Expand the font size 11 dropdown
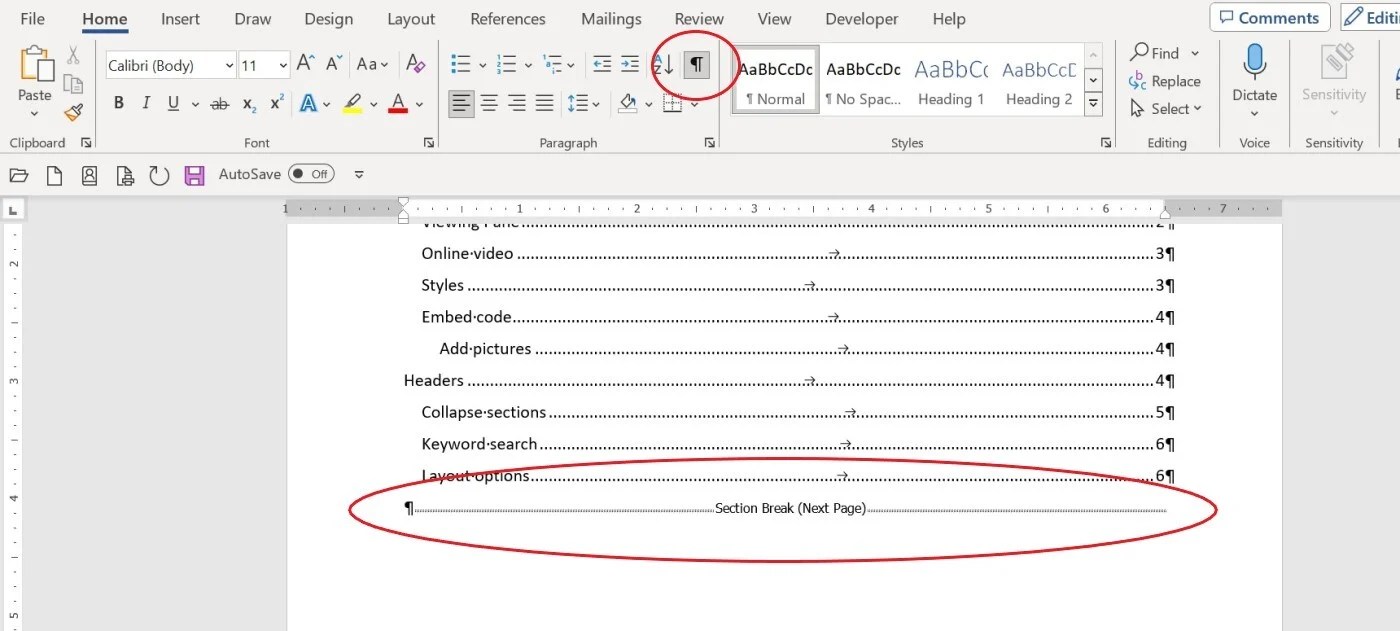This screenshot has height=631, width=1400. click(283, 66)
